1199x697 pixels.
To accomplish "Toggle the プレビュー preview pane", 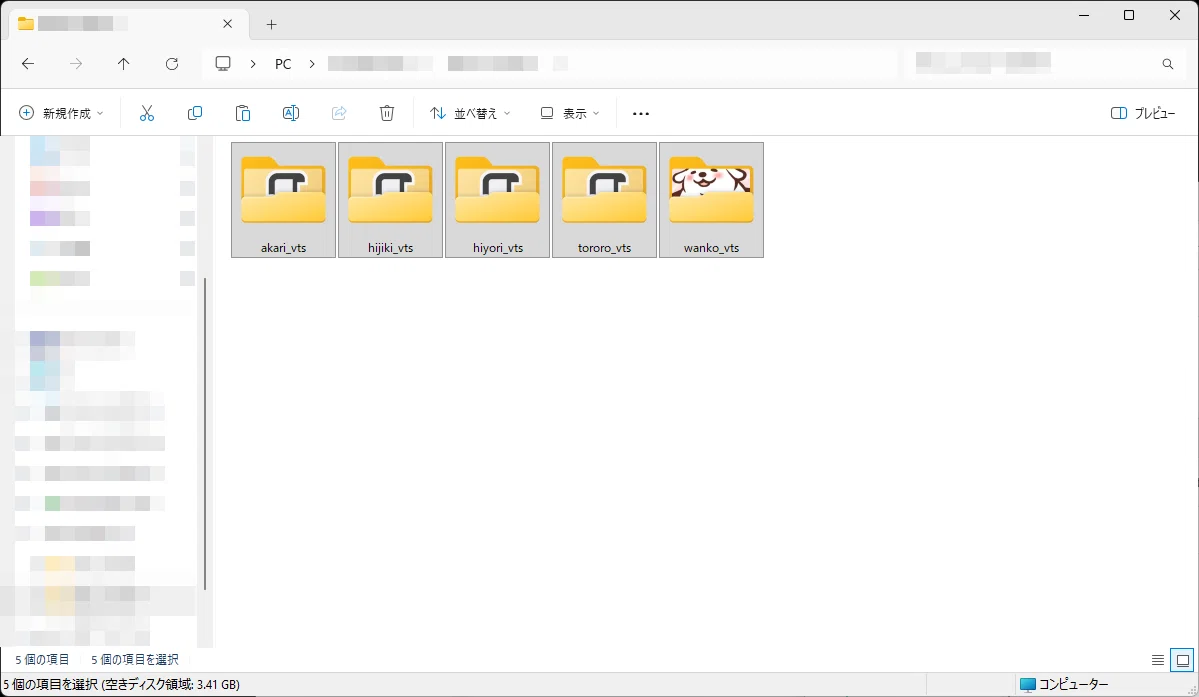I will (1142, 113).
